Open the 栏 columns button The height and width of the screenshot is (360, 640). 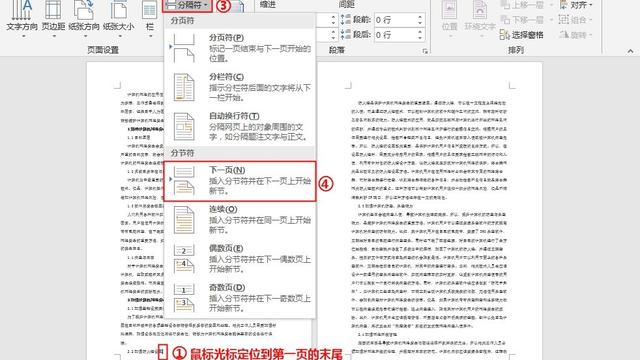click(x=150, y=18)
